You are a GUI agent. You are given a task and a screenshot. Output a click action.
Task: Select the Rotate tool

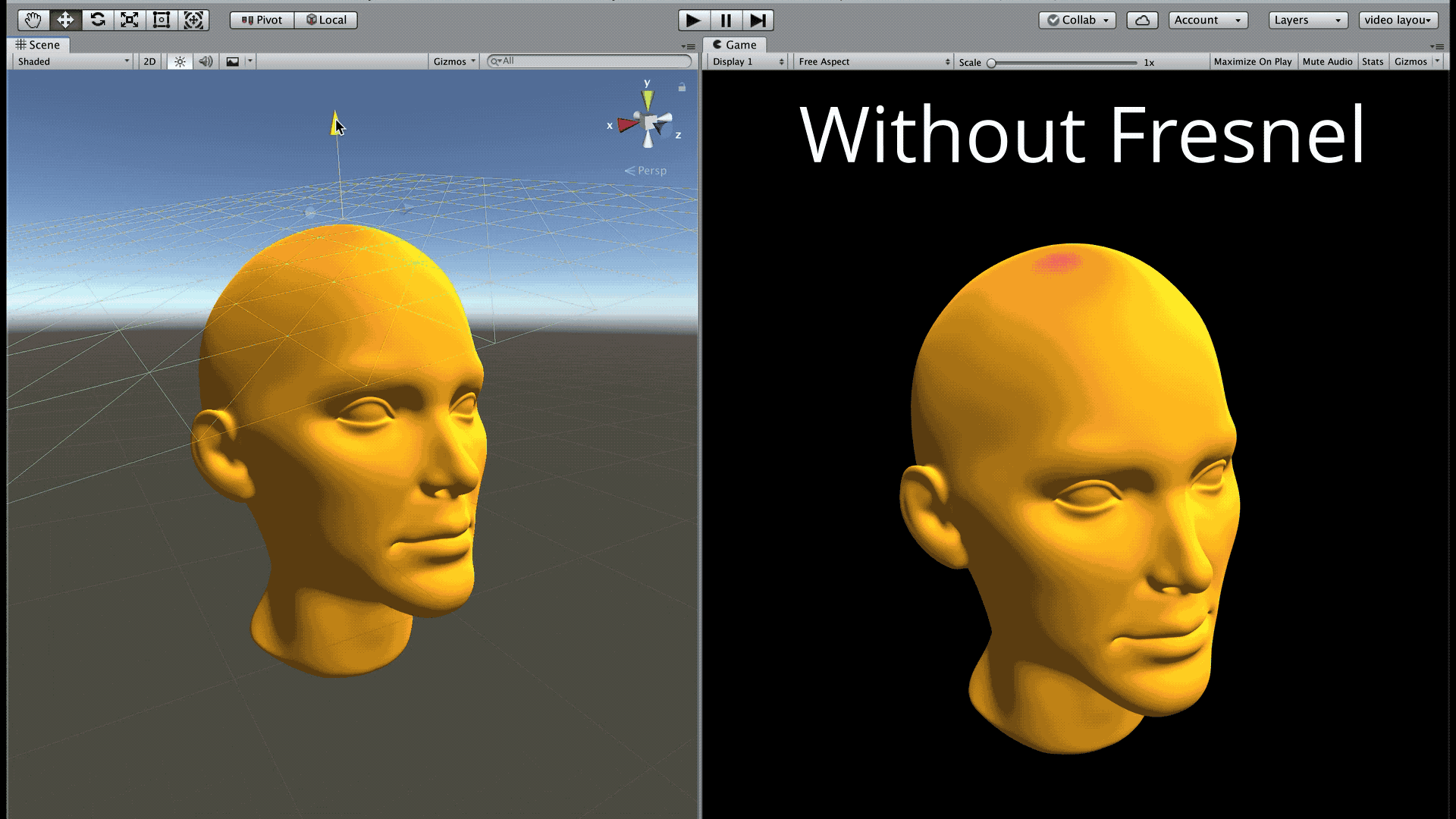(98, 20)
